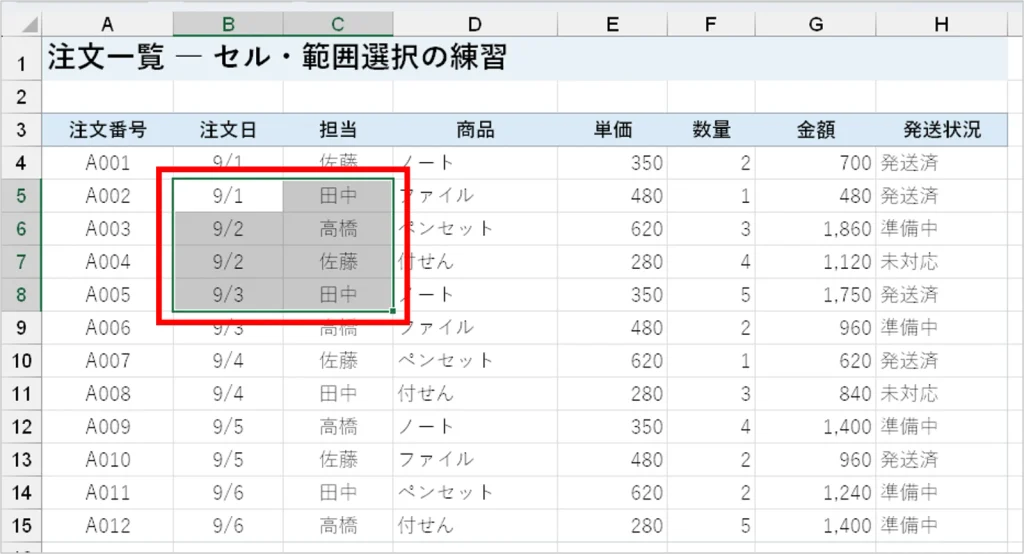Image resolution: width=1024 pixels, height=554 pixels.
Task: Click the 商品 header cell
Action: coord(475,129)
